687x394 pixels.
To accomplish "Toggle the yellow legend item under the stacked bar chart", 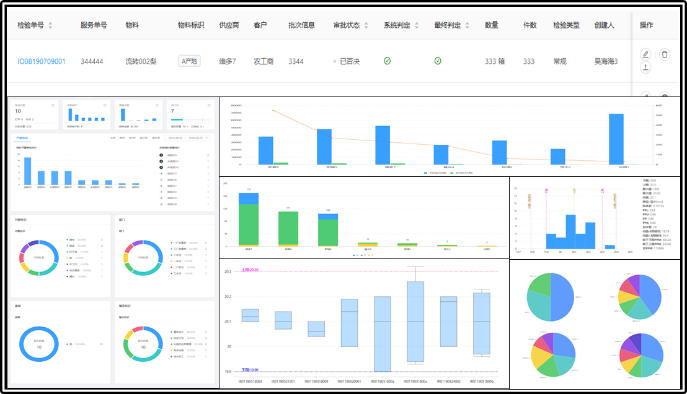I will coord(371,255).
